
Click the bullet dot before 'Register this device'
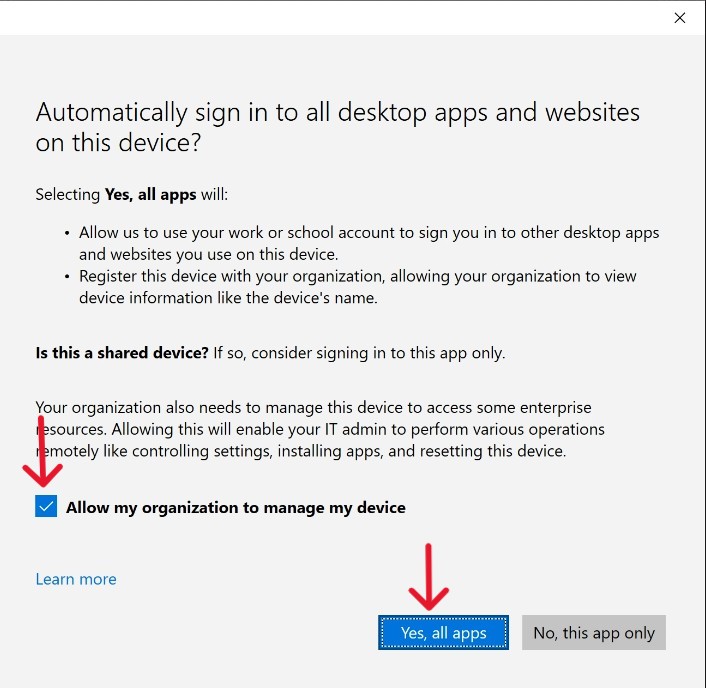pos(67,276)
